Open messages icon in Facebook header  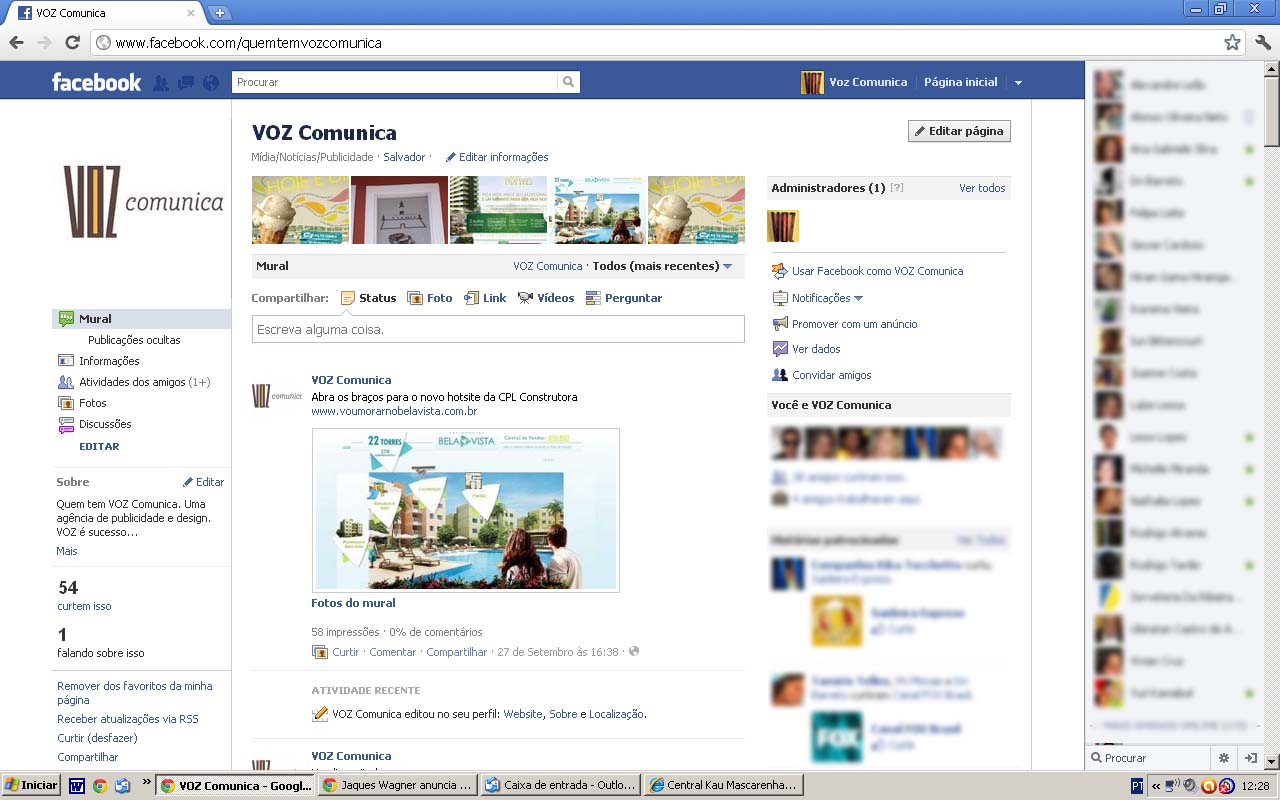tap(185, 83)
